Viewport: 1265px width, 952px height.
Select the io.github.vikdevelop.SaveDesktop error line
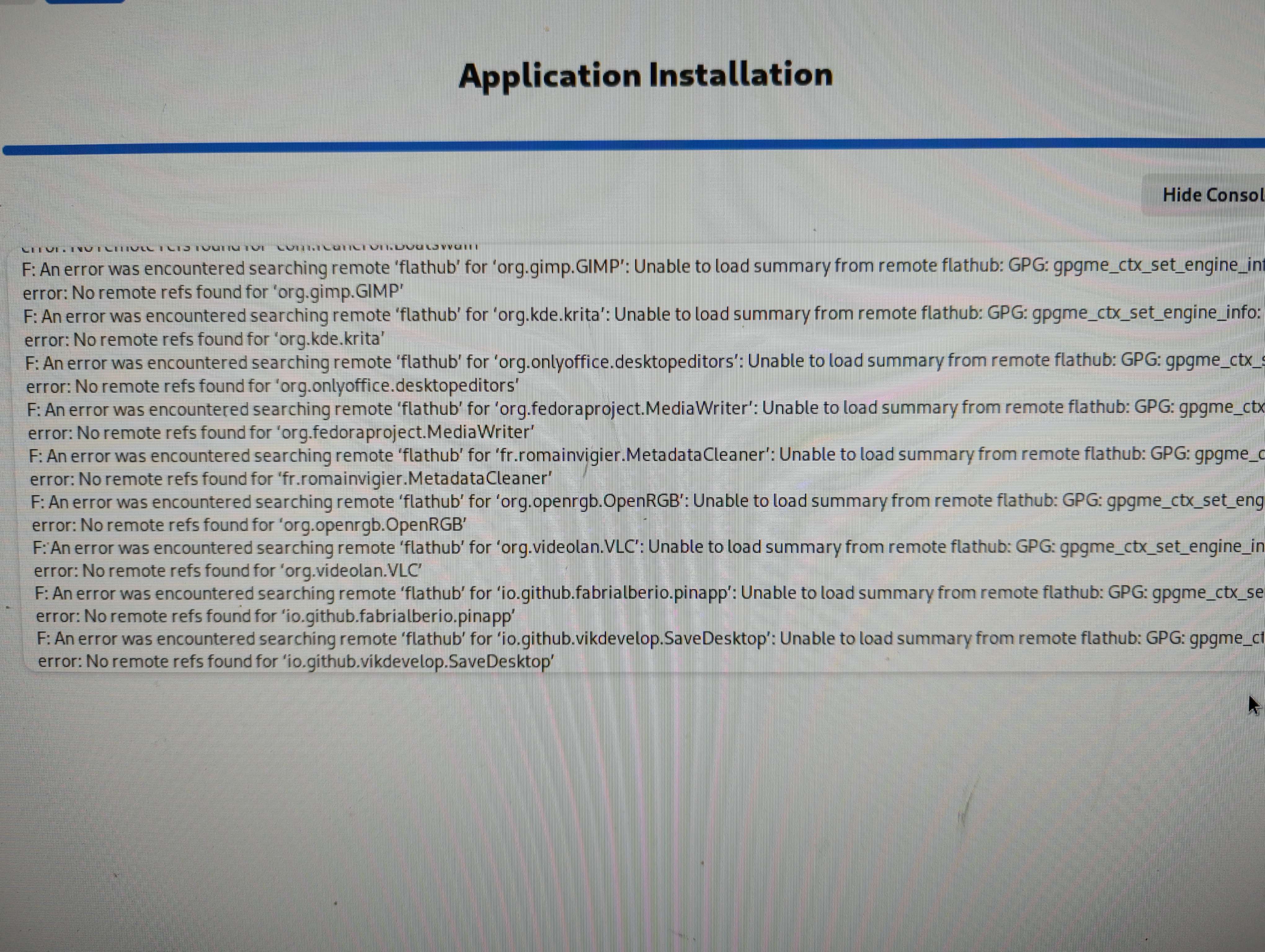click(x=515, y=638)
